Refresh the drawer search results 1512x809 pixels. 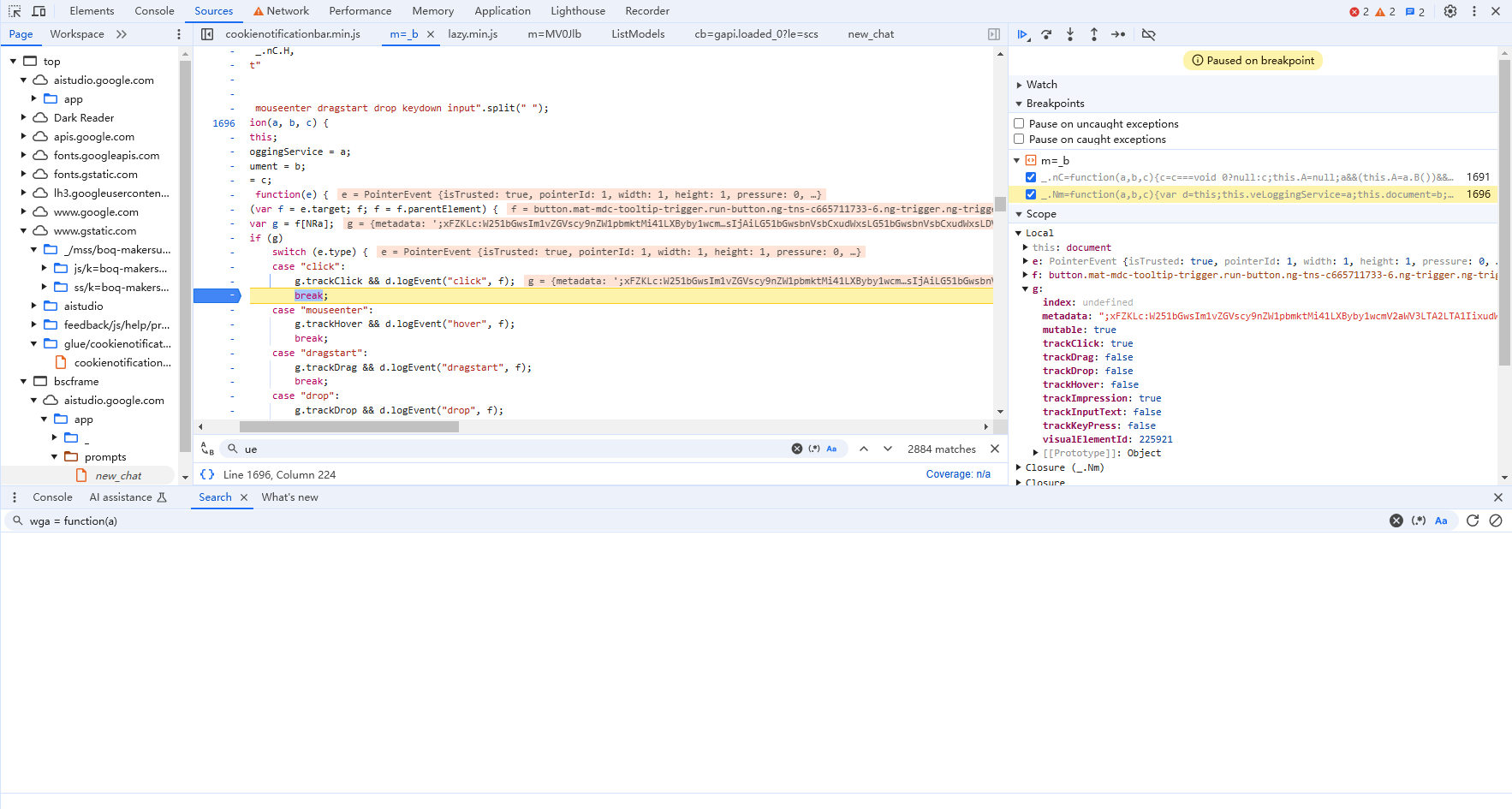[1473, 520]
